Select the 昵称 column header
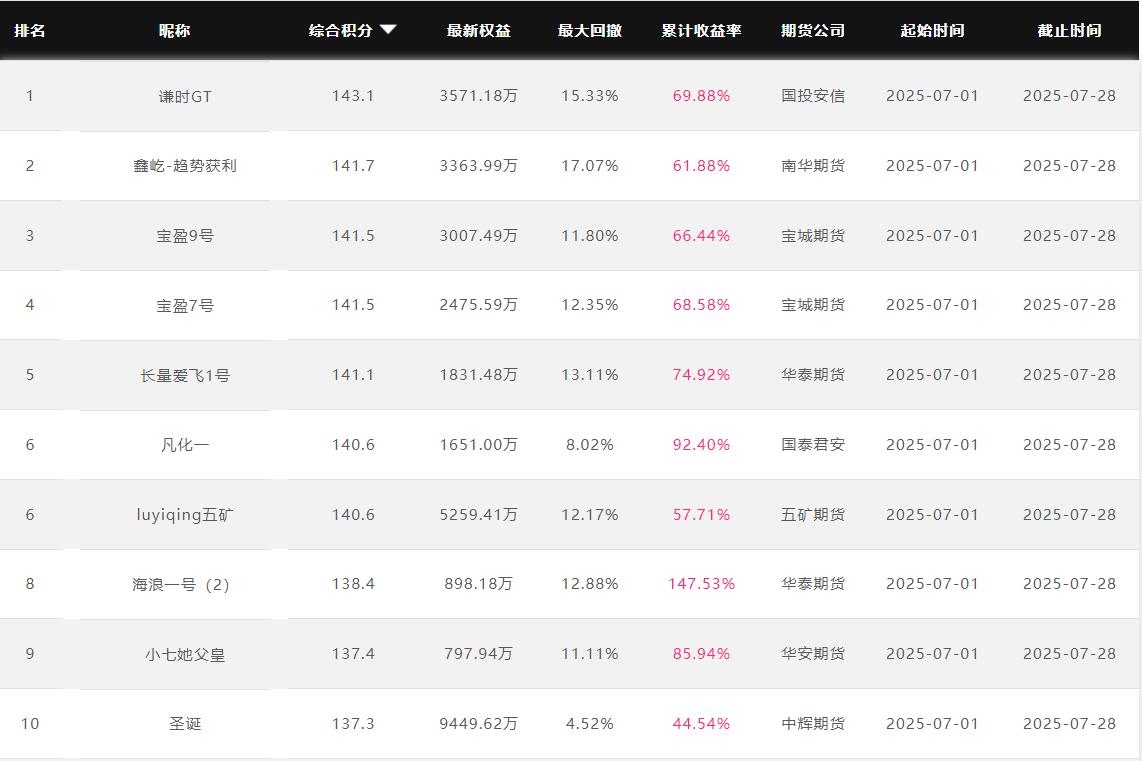Viewport: 1142px width, 761px height. (x=174, y=31)
